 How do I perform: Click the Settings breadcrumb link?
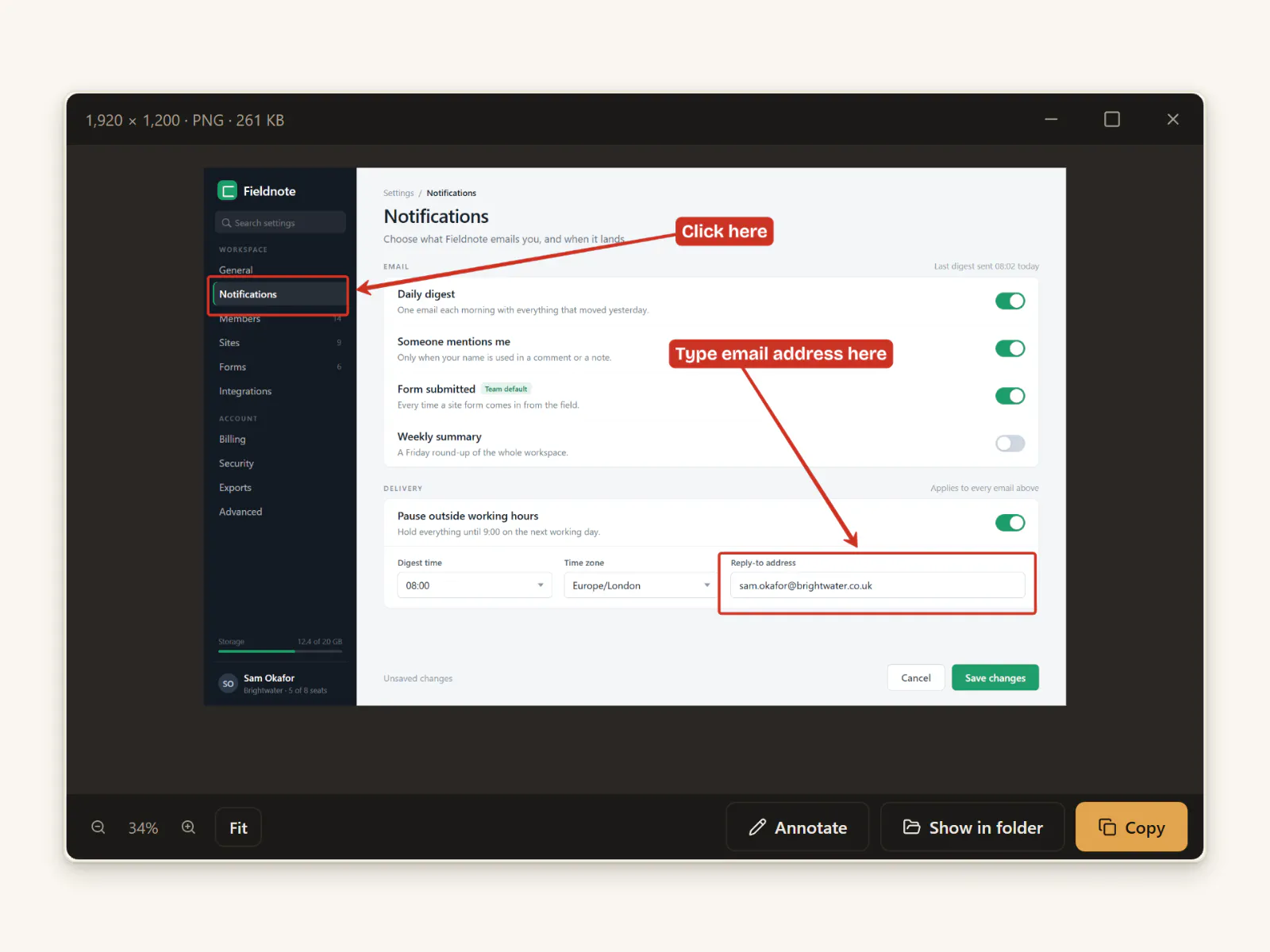(398, 193)
